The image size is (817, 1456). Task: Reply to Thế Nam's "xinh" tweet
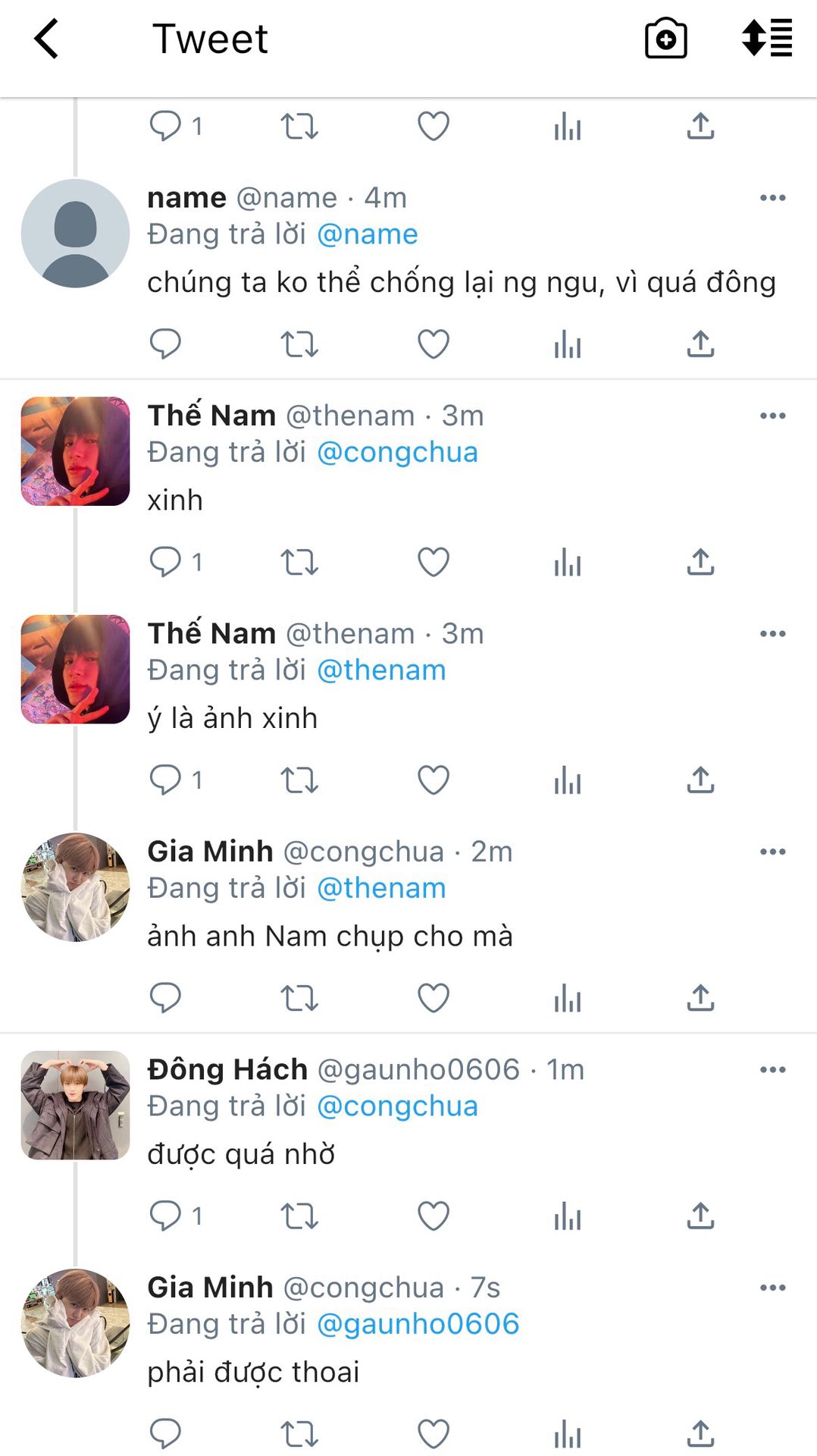click(x=165, y=562)
